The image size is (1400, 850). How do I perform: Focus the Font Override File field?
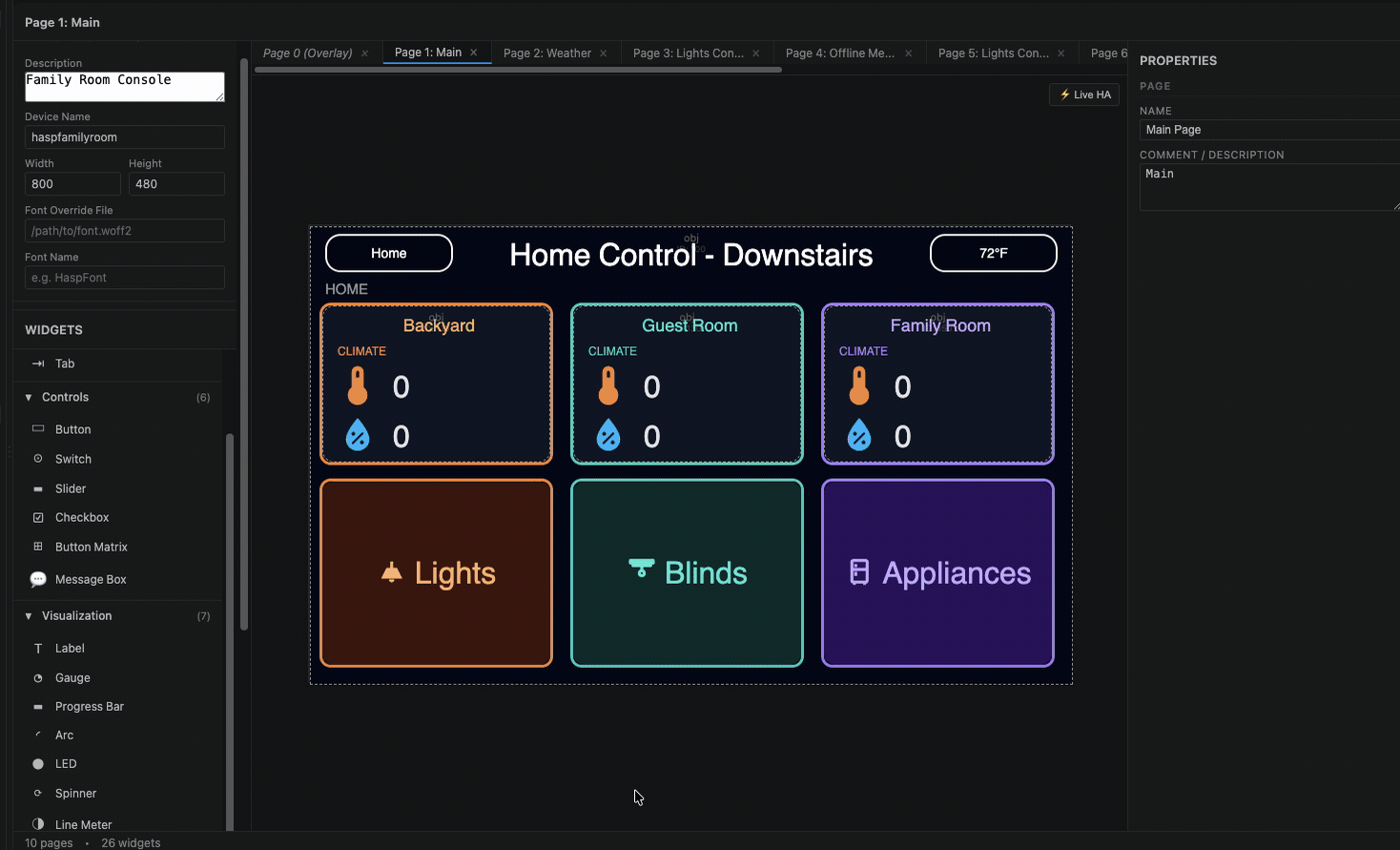125,231
